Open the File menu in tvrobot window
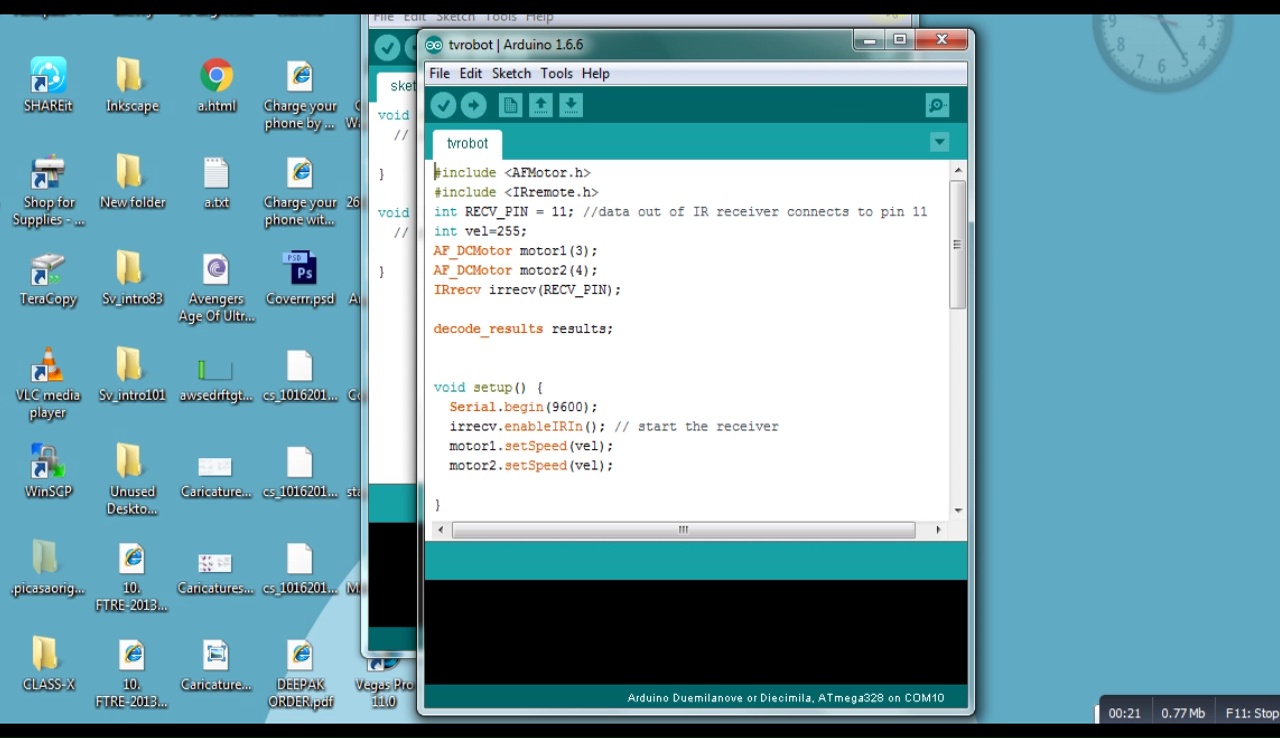The width and height of the screenshot is (1280, 738). (x=439, y=73)
